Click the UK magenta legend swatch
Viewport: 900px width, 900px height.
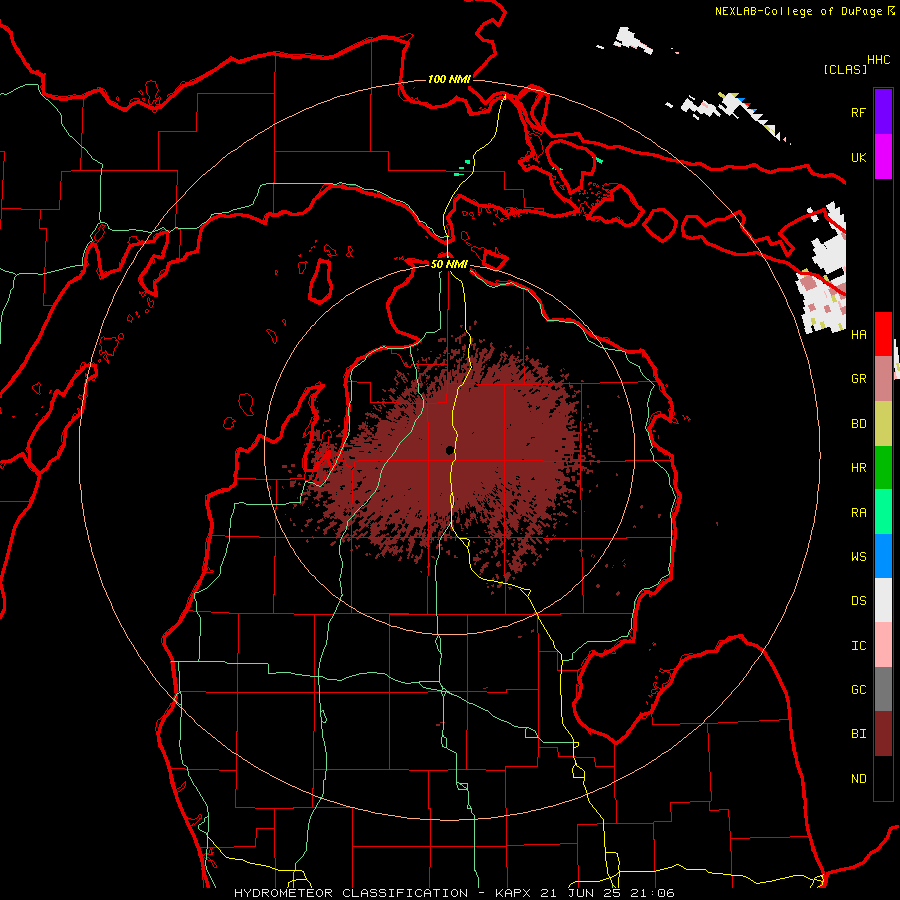[883, 157]
